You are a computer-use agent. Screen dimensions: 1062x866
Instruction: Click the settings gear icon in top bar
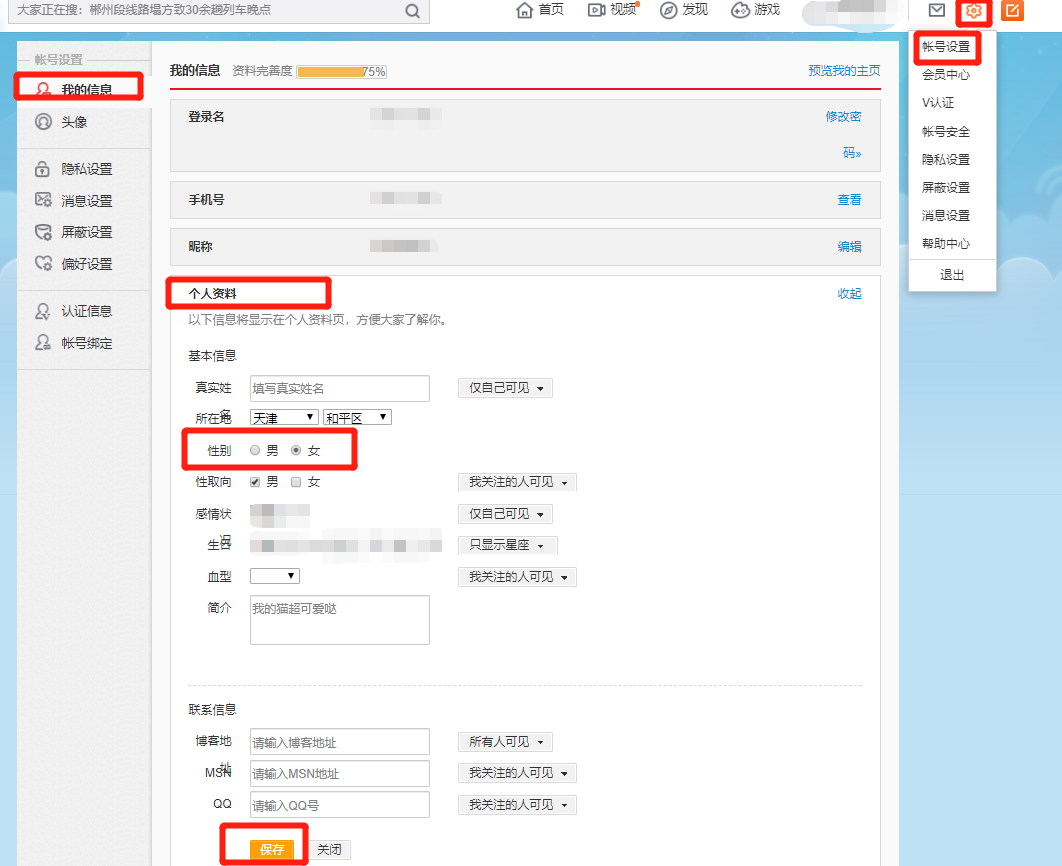point(973,12)
